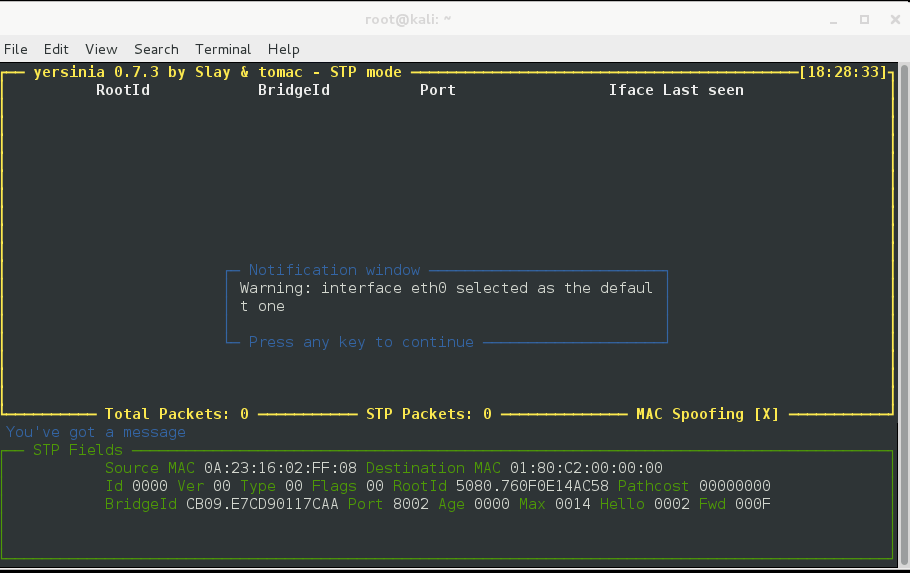Click the Port column header

tap(438, 90)
